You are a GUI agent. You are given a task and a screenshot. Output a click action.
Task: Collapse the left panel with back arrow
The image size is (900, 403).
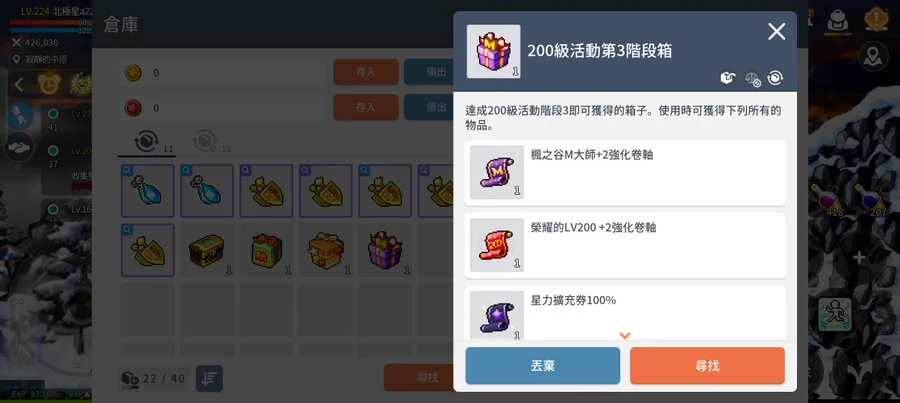pyautogui.click(x=19, y=85)
